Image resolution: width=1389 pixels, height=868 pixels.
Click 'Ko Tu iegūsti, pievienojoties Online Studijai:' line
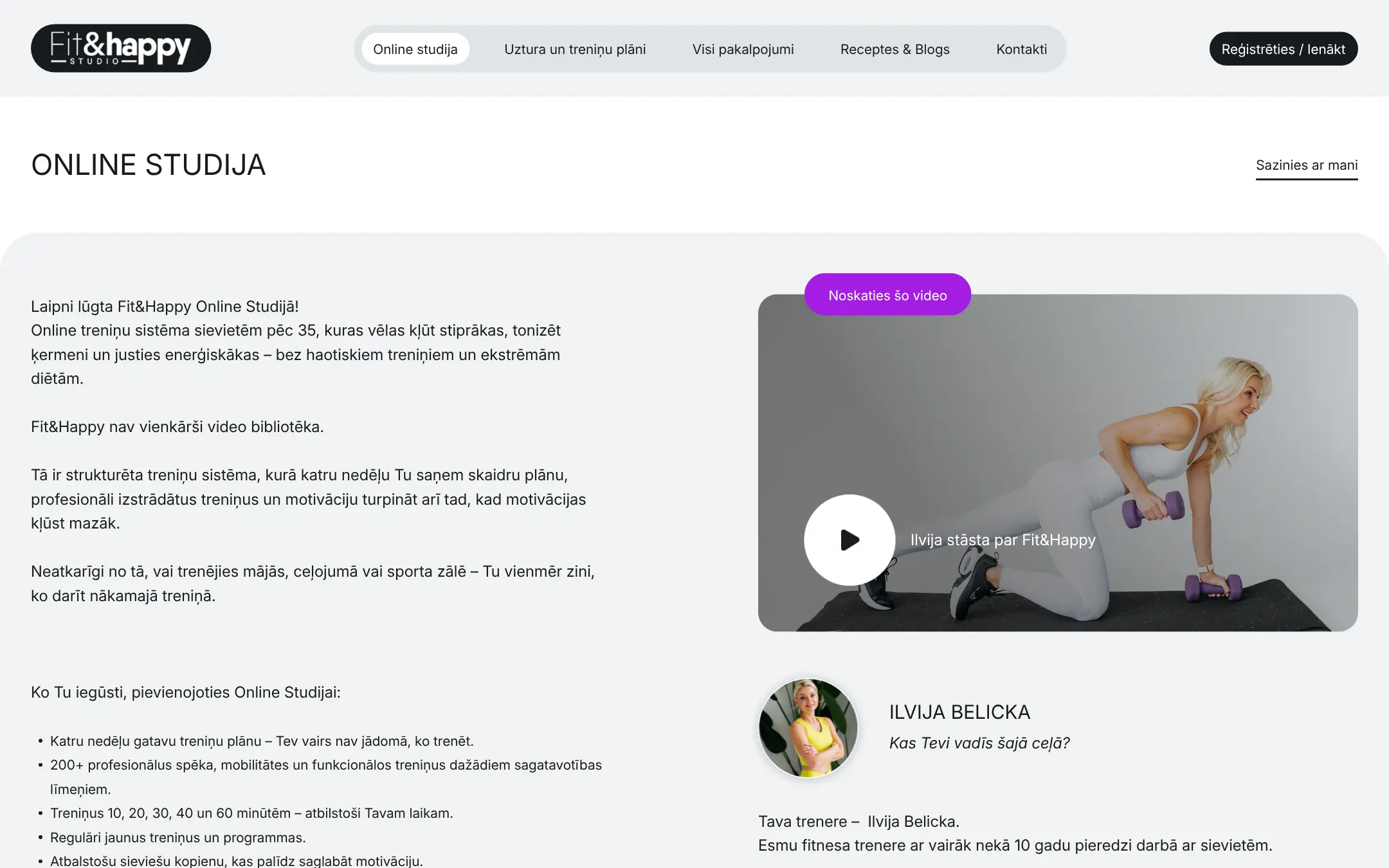tap(186, 692)
